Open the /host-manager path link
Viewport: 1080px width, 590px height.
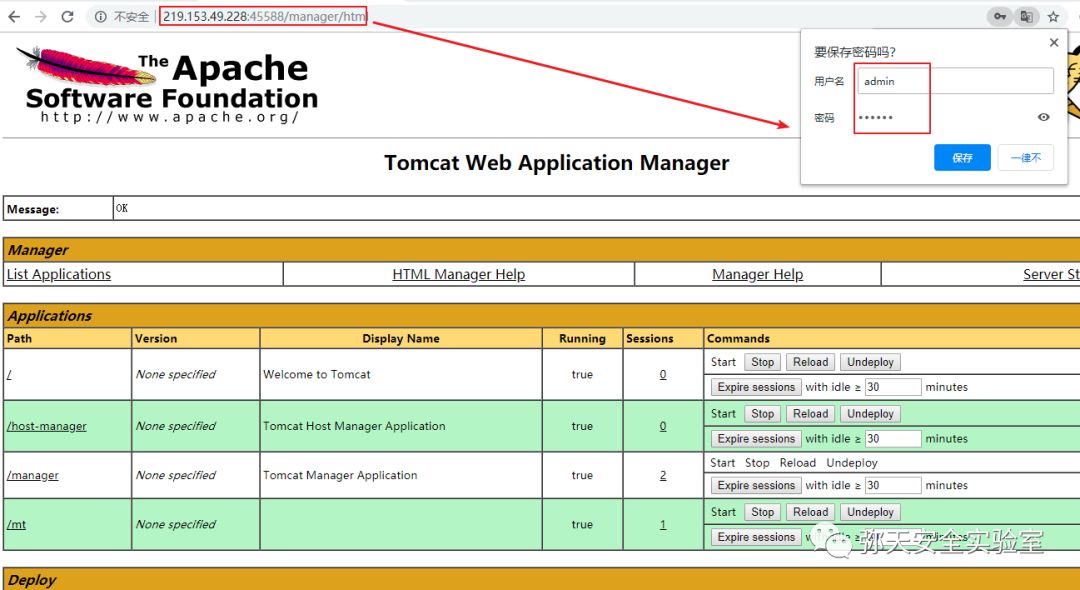pos(47,425)
